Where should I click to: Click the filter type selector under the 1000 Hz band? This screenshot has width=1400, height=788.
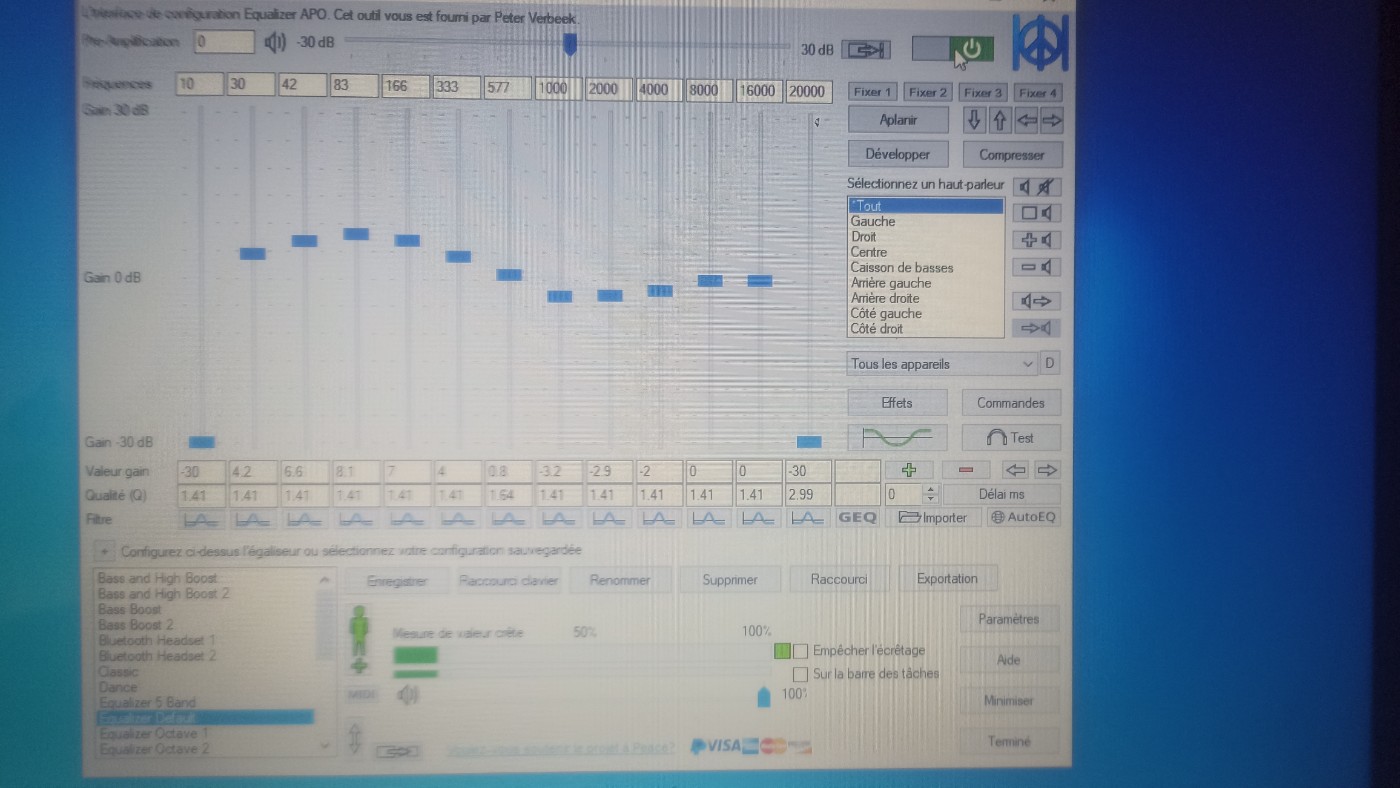coord(558,519)
